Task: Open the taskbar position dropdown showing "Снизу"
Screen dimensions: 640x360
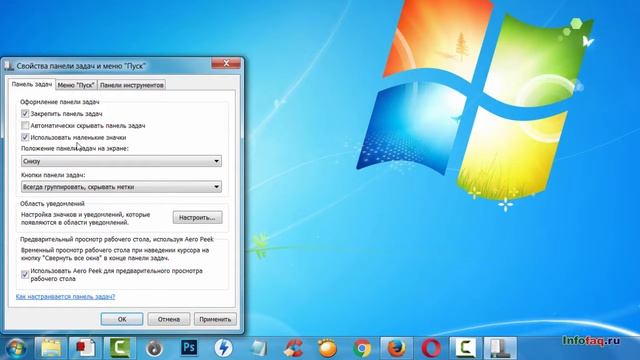Action: click(x=121, y=161)
